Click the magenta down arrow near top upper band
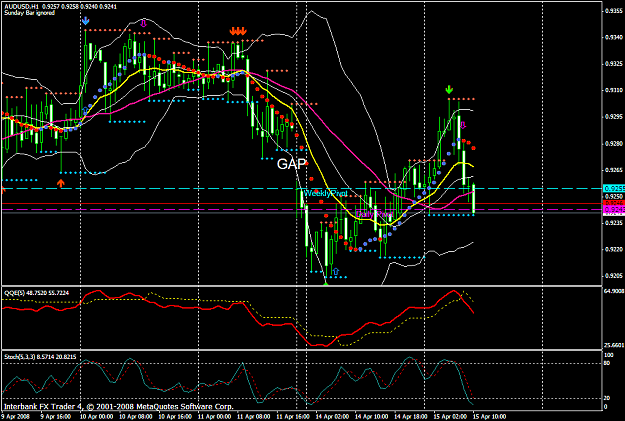Image resolution: width=625 pixels, height=421 pixels. click(144, 24)
